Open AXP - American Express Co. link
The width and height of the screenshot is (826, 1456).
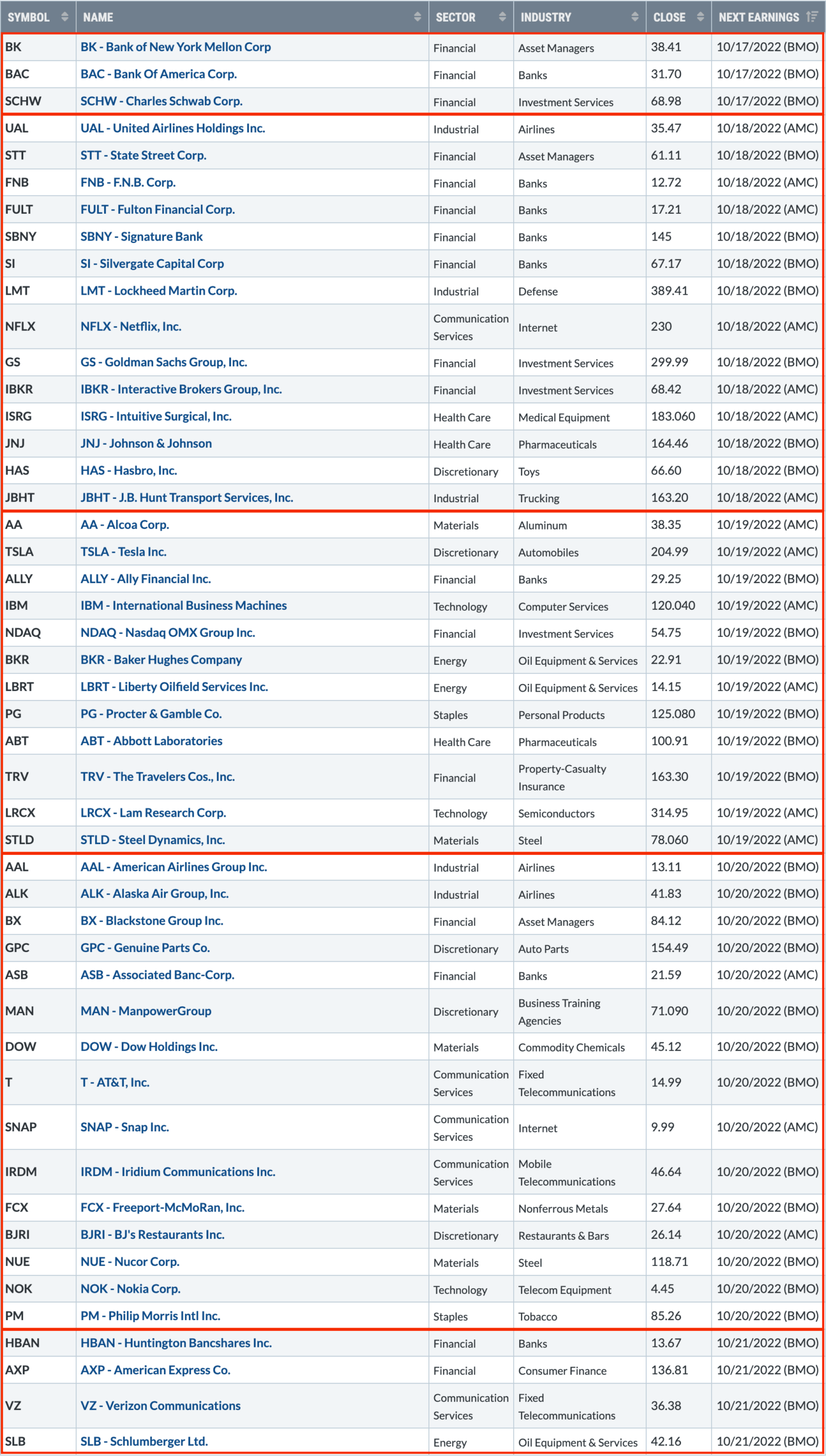click(x=156, y=1371)
